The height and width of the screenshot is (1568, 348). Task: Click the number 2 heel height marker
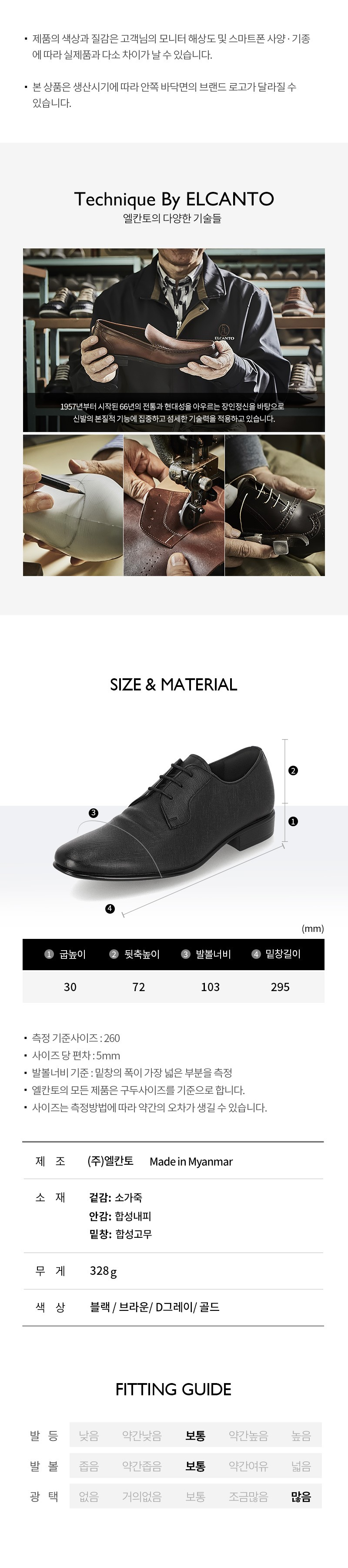(x=293, y=771)
